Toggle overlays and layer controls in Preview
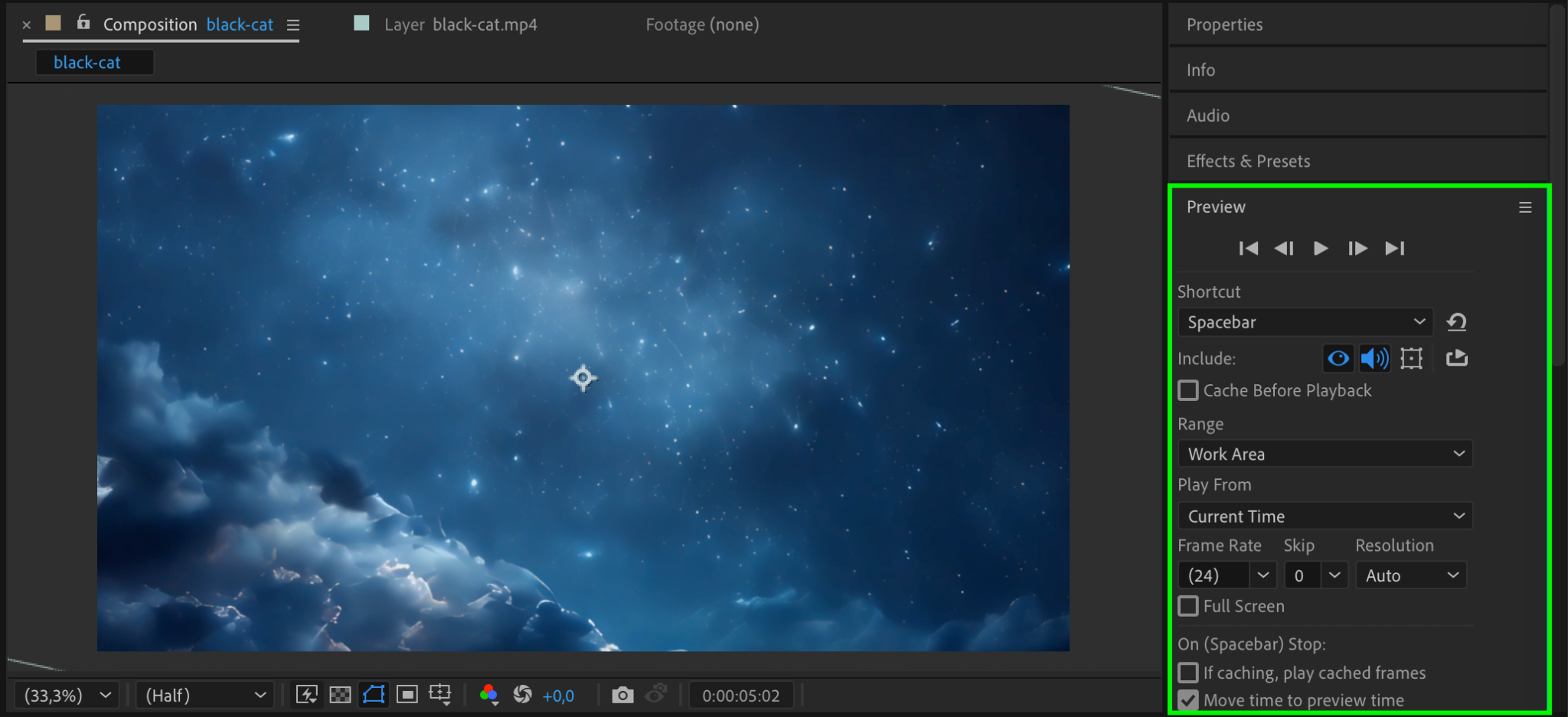The image size is (1568, 717). (x=1411, y=358)
